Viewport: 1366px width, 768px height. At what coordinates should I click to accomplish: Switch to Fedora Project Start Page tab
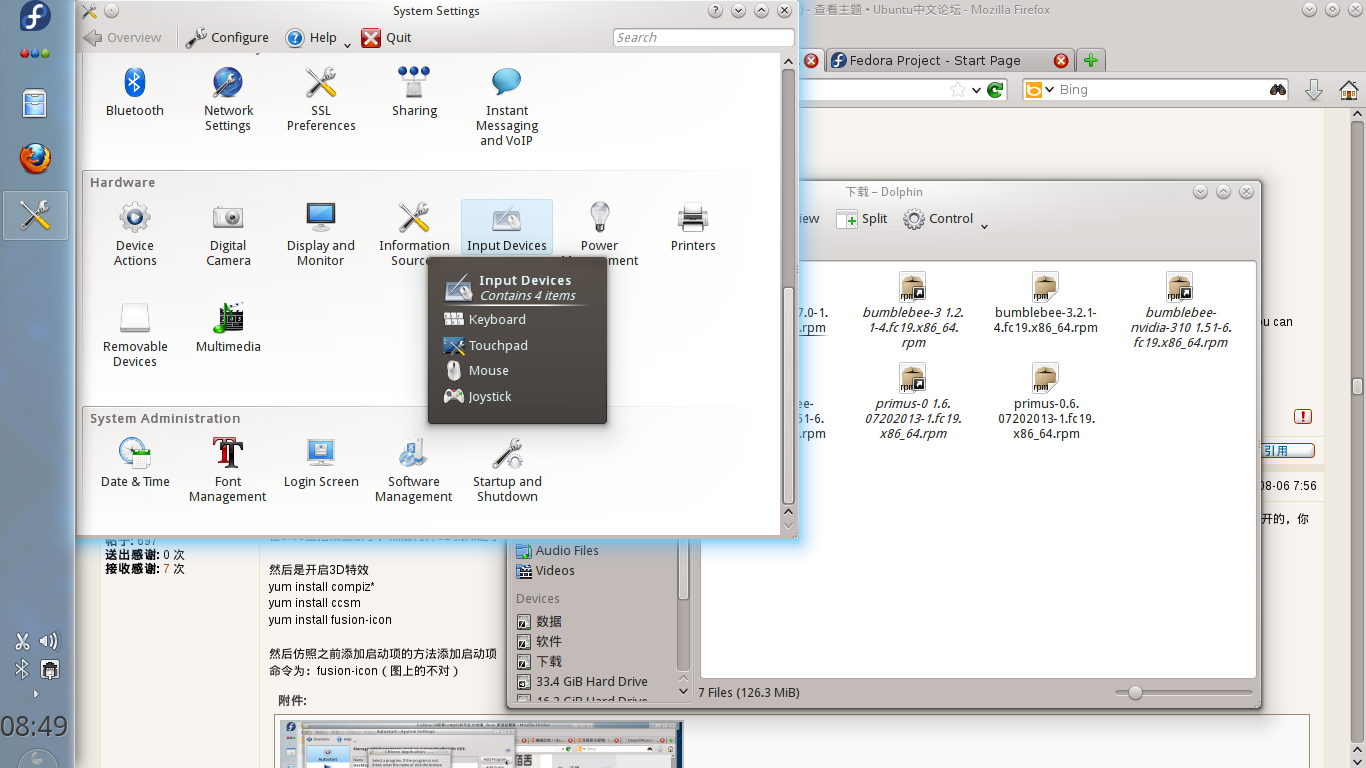pyautogui.click(x=950, y=60)
